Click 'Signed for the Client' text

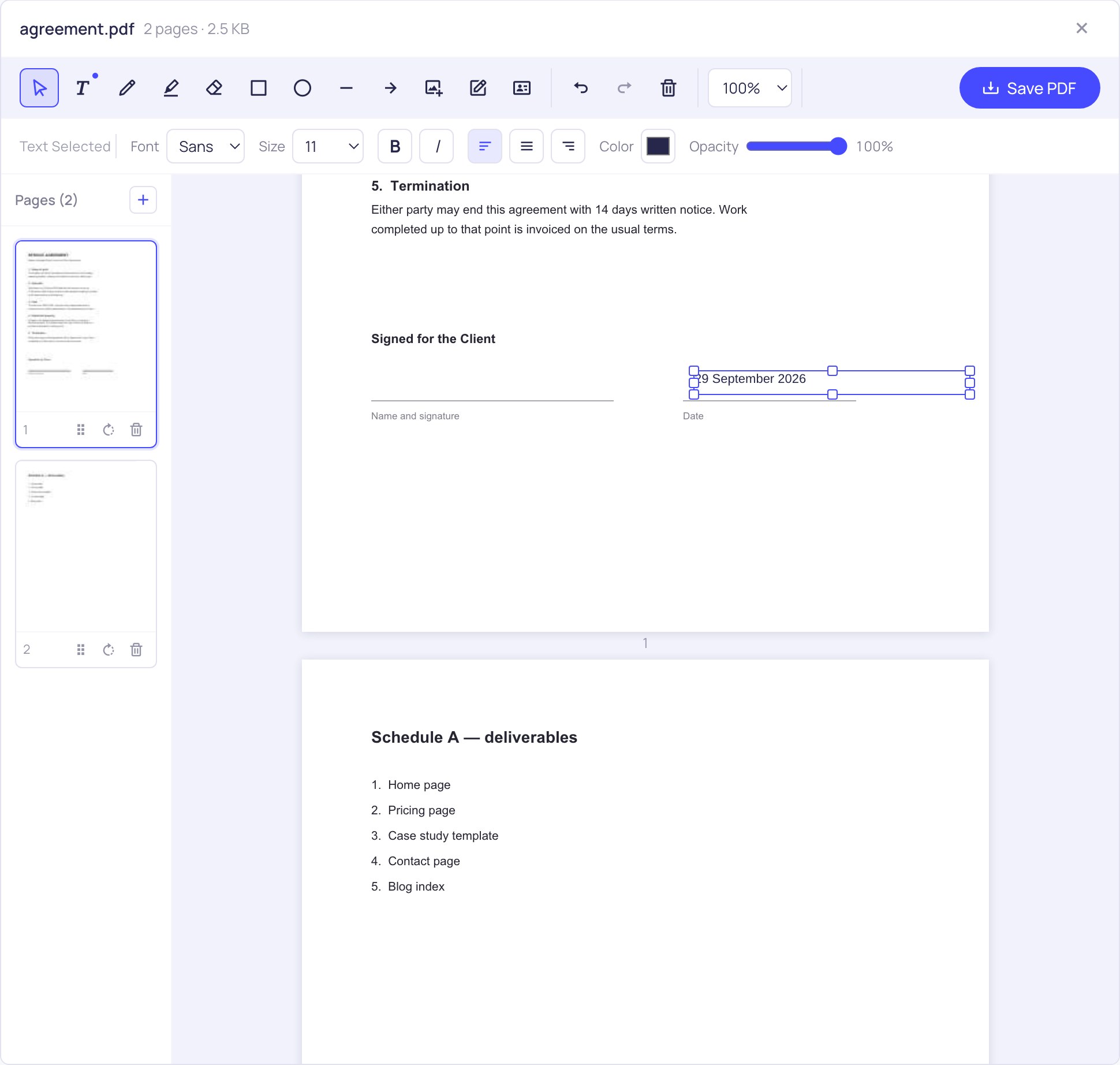(433, 338)
